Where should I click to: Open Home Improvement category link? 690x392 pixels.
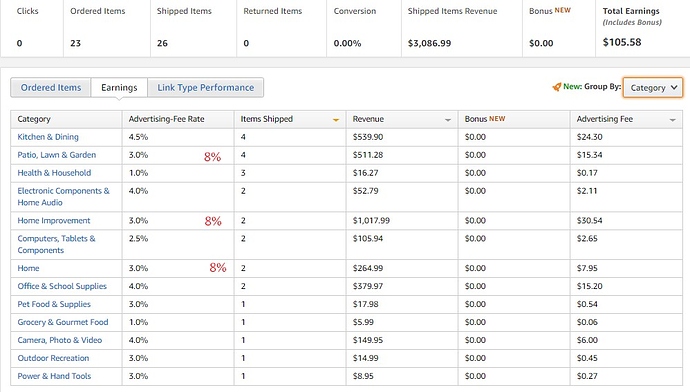(54, 220)
